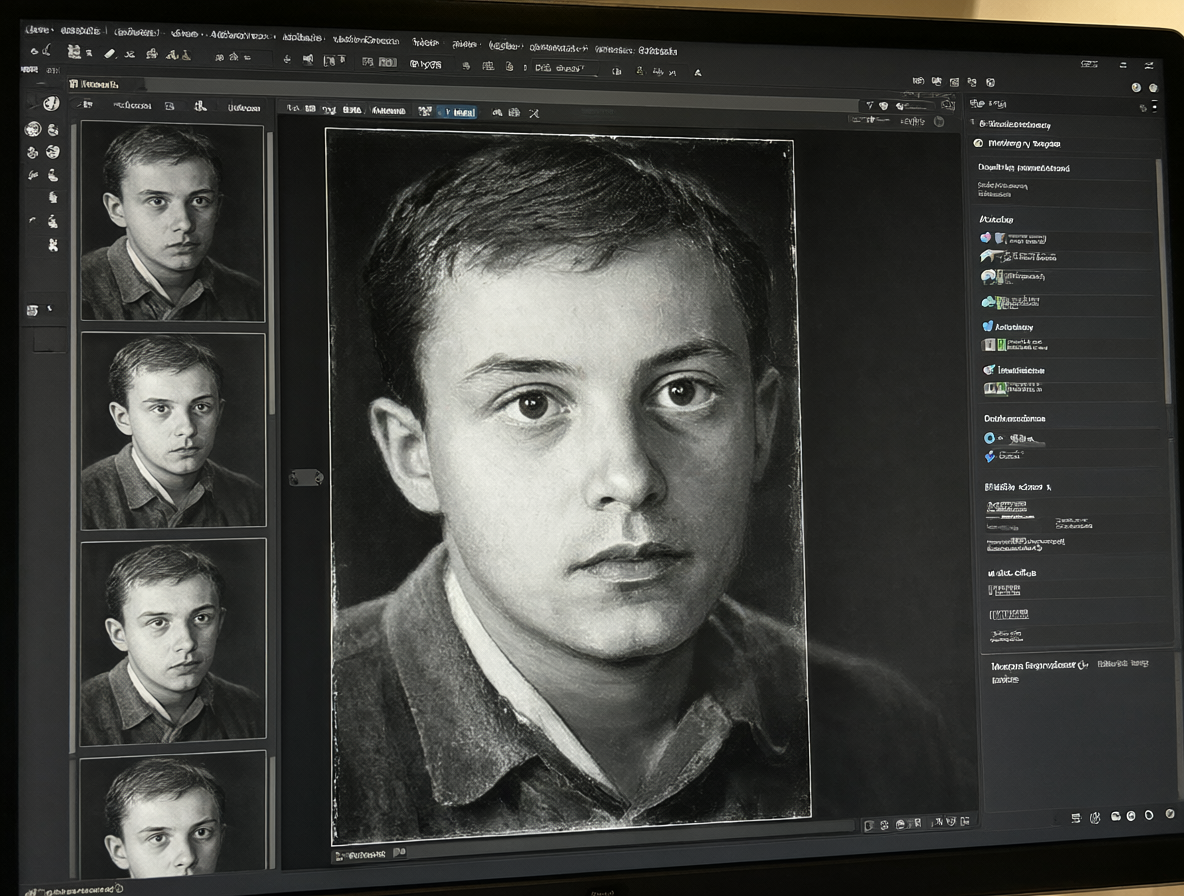This screenshot has height=896, width=1184.
Task: Toggle the blue checkmark option in the right panel
Action: pos(990,456)
